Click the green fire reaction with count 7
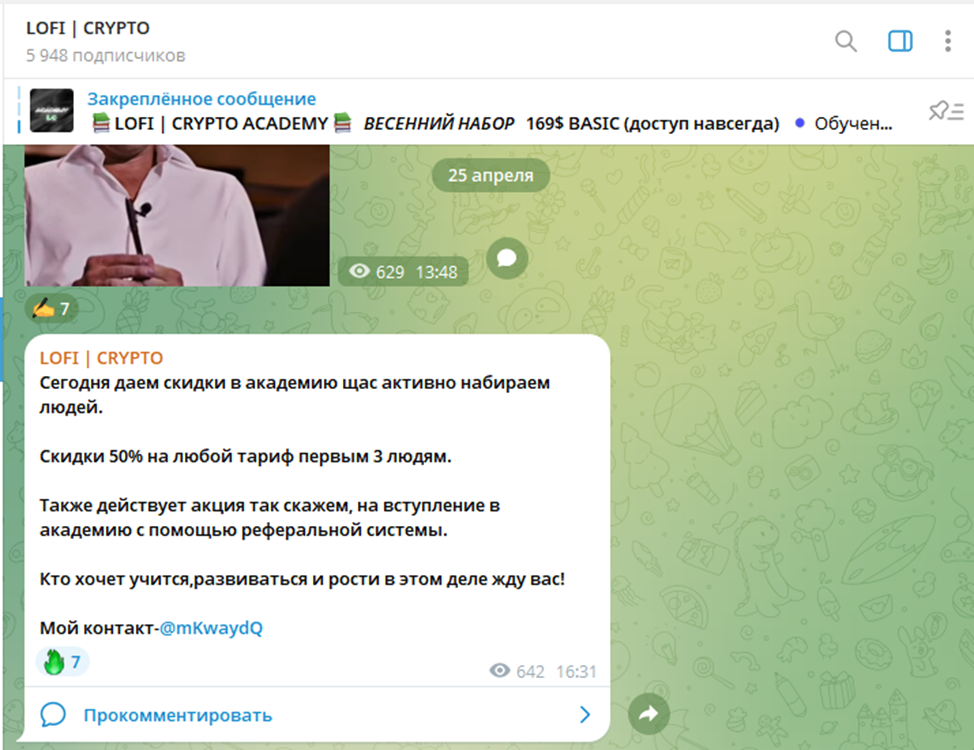Screen dimensions: 974x750 pos(63,662)
